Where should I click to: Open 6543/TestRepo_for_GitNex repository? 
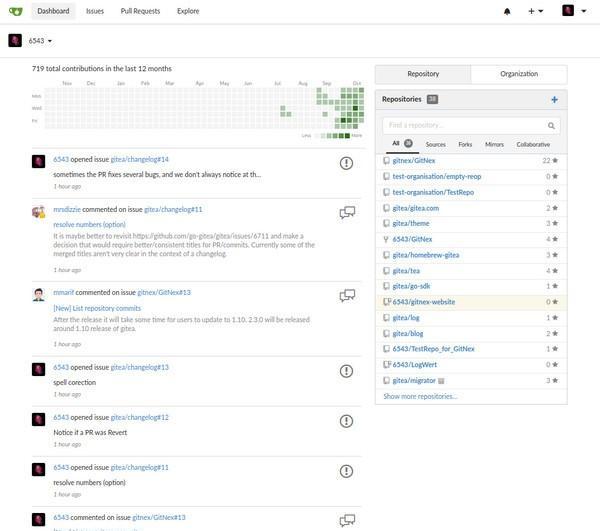(433, 349)
